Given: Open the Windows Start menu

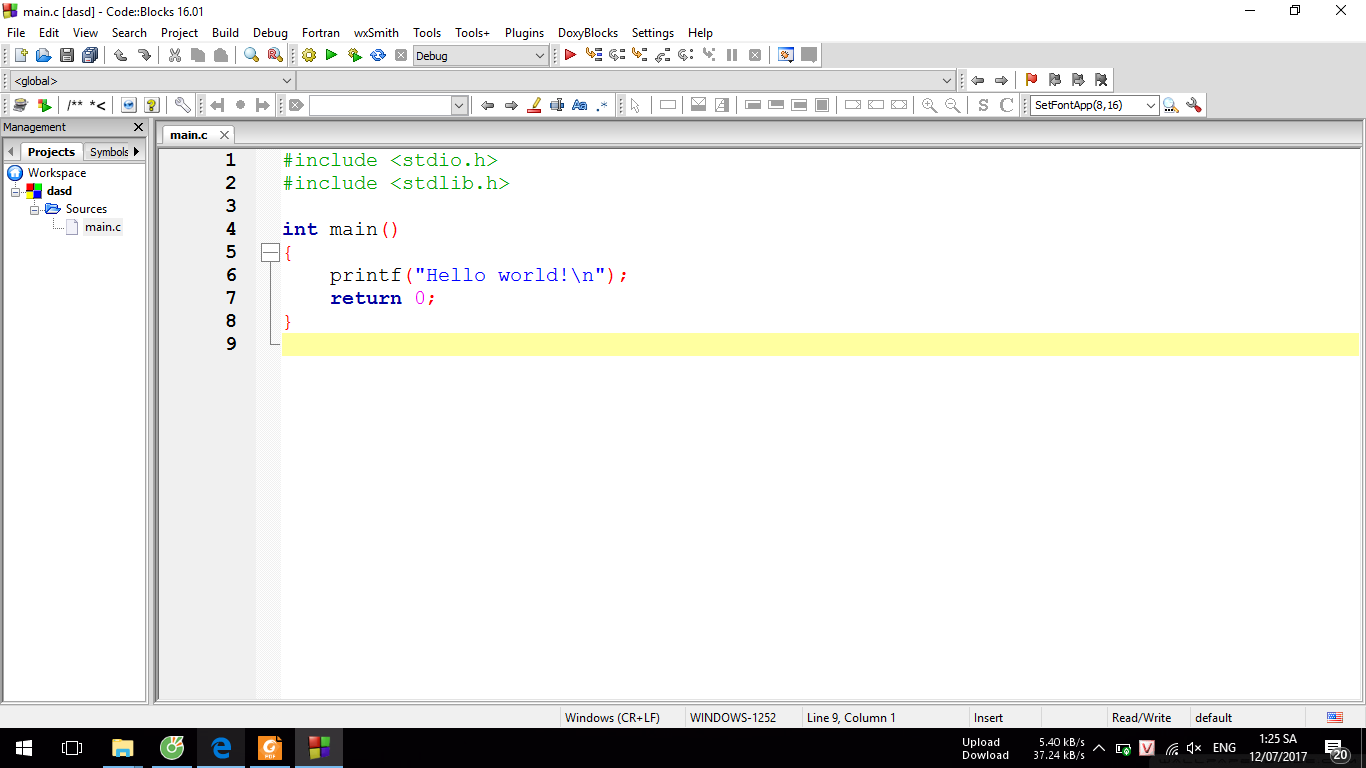Looking at the screenshot, I should pos(23,747).
